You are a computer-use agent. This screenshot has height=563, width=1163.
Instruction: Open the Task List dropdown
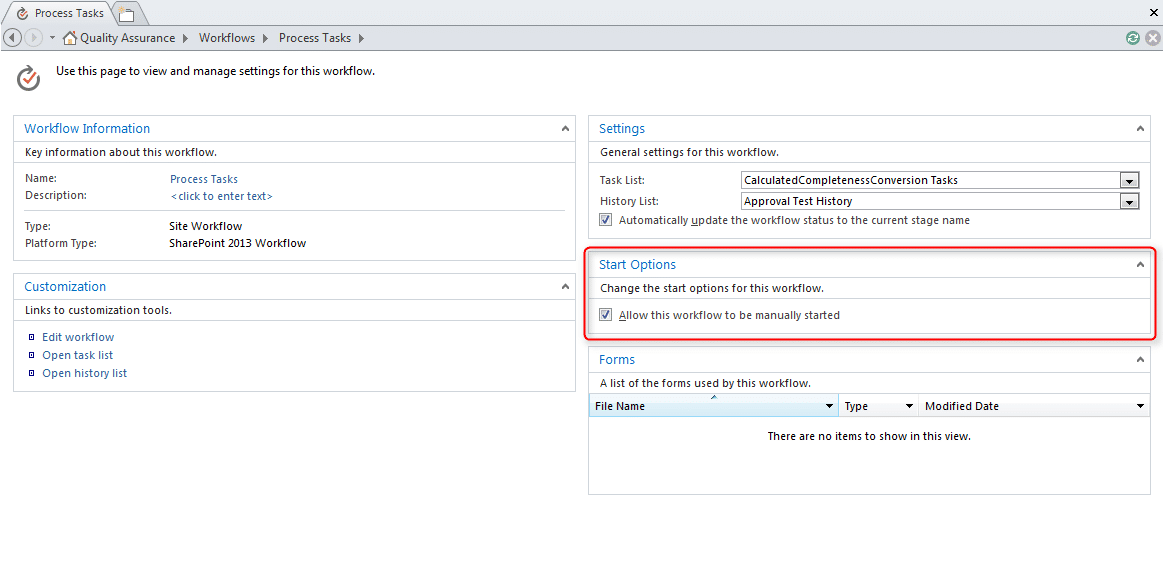tap(1129, 181)
